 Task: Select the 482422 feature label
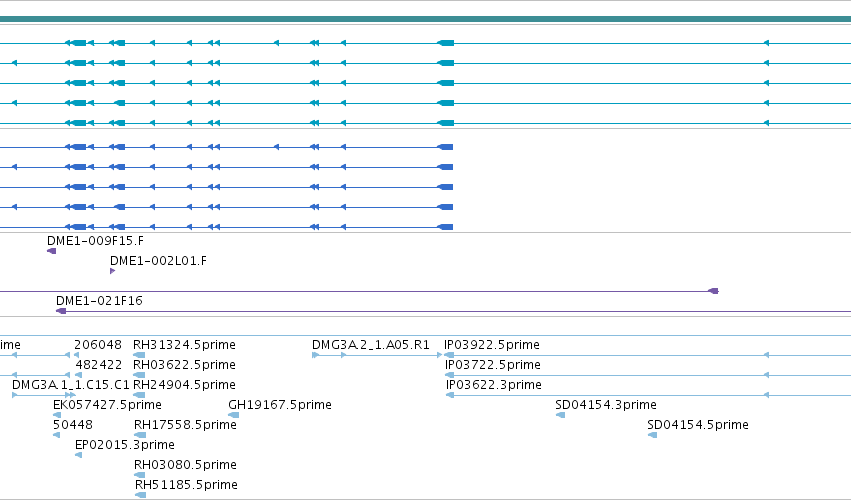(x=99, y=365)
